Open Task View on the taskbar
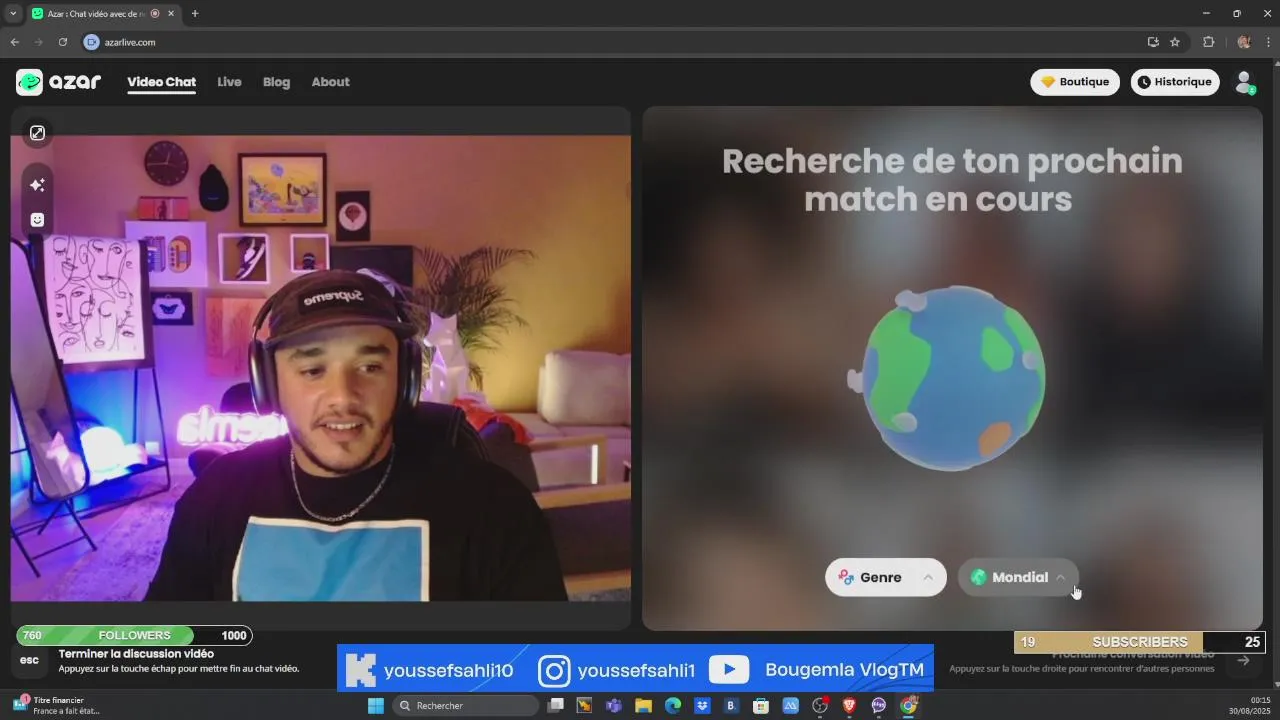1280x720 pixels. 556,706
